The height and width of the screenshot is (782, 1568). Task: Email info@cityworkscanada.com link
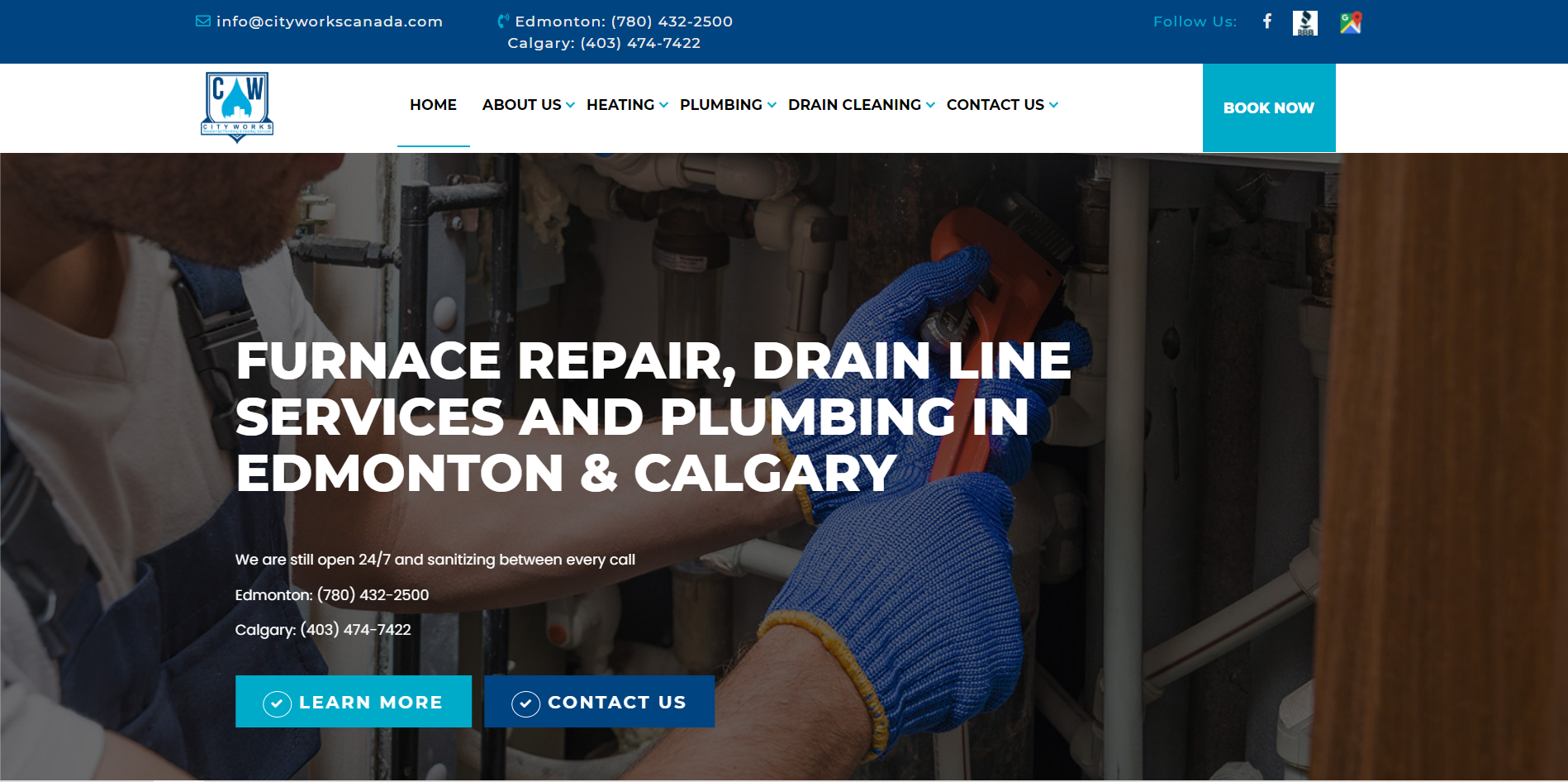pyautogui.click(x=330, y=21)
